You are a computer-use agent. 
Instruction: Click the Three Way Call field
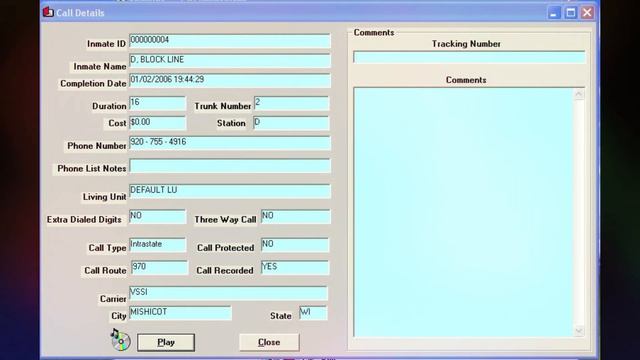click(x=296, y=217)
